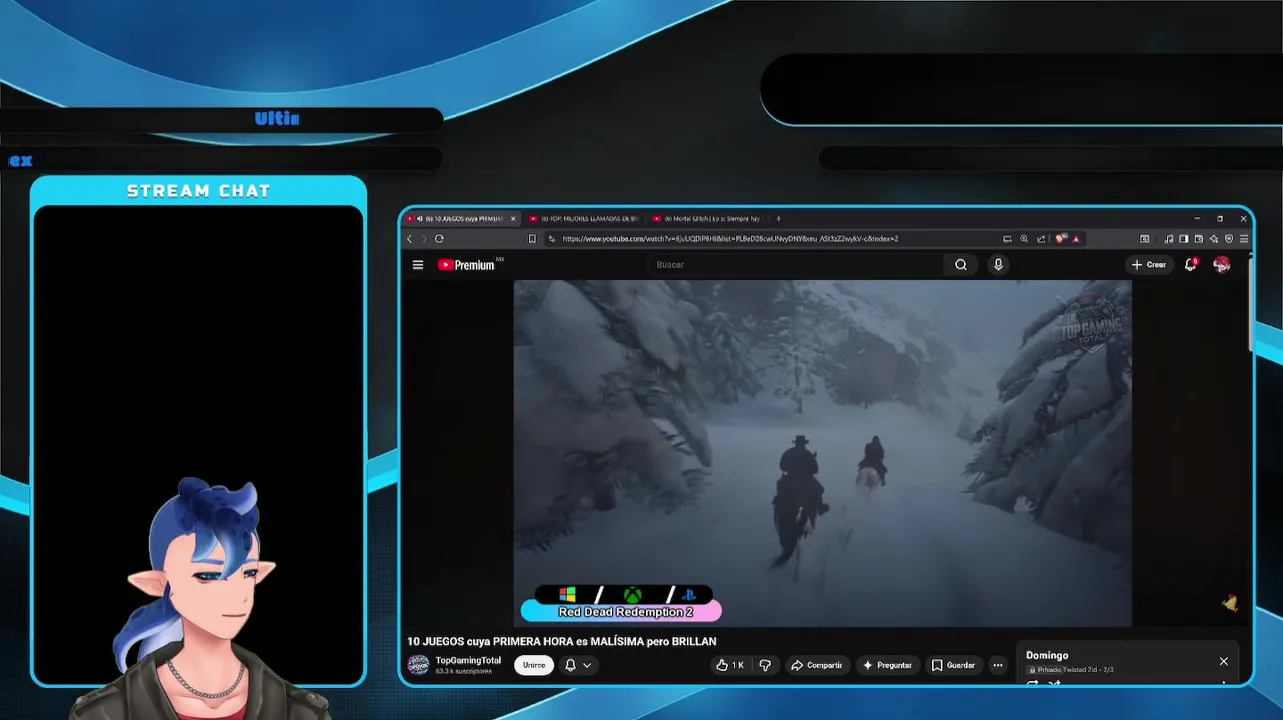Viewport: 1283px width, 720px height.
Task: Open the zoom magnifier in the address bar
Action: click(1024, 239)
